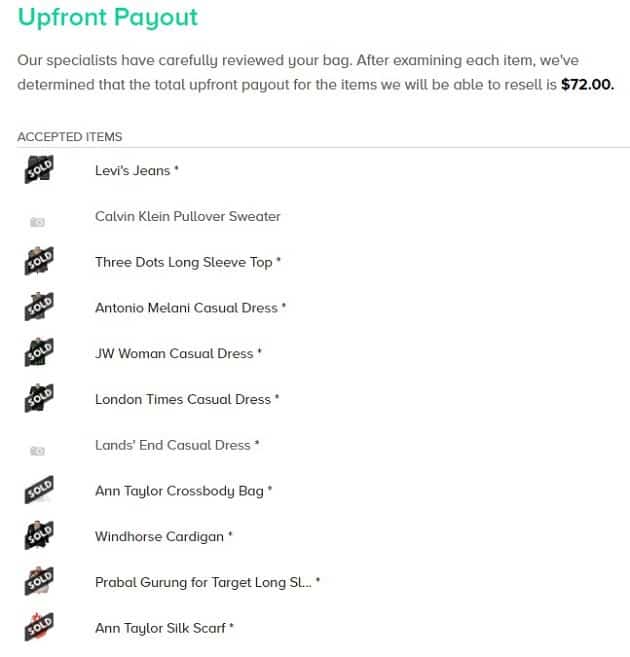Open the London Times Casual Dress thumbnail

(x=39, y=398)
